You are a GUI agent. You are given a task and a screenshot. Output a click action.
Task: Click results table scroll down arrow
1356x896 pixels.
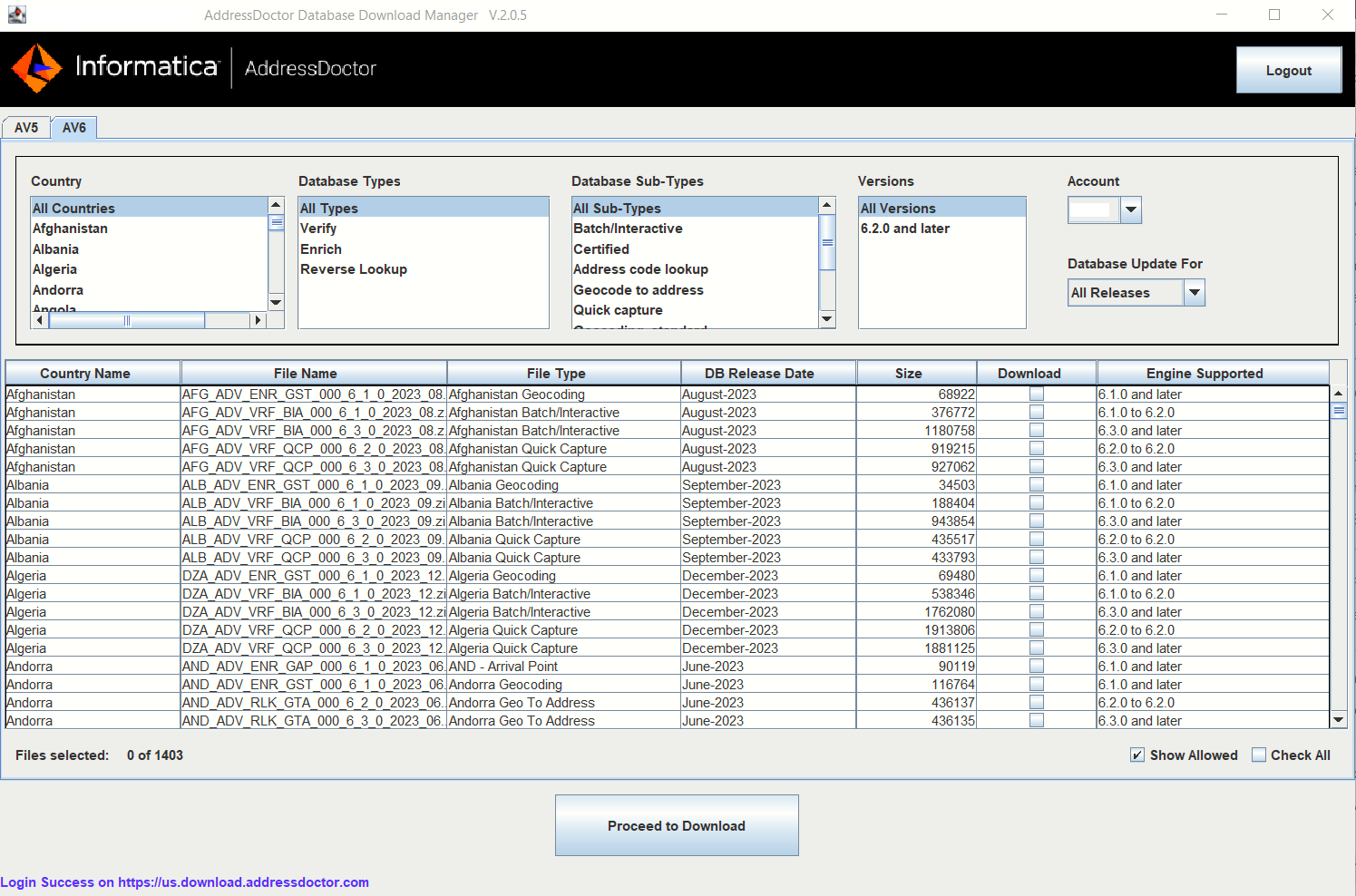pos(1338,720)
